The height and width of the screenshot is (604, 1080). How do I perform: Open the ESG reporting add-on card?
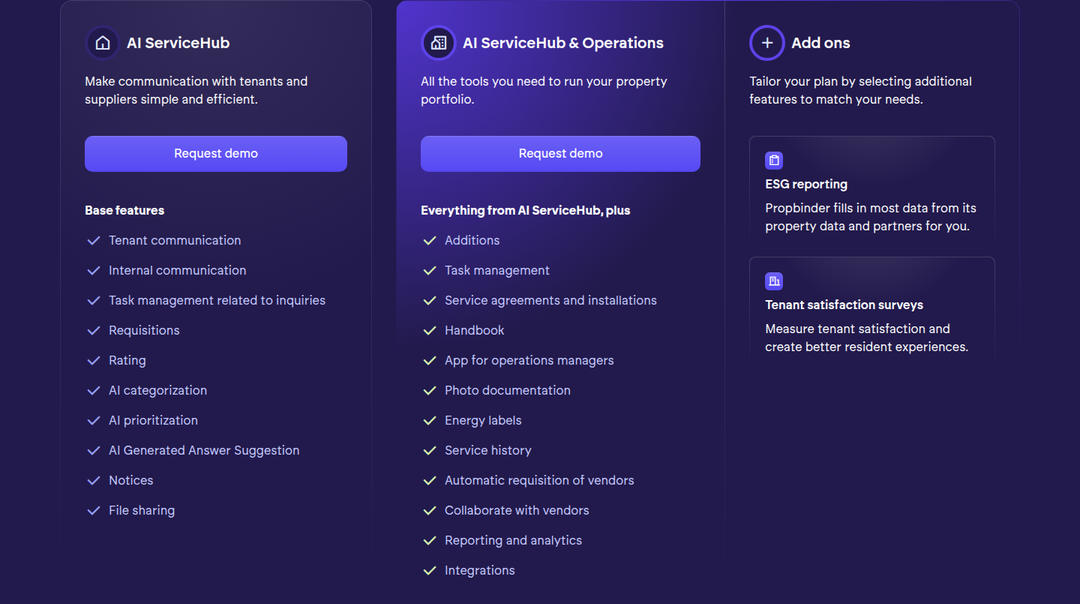[872, 190]
